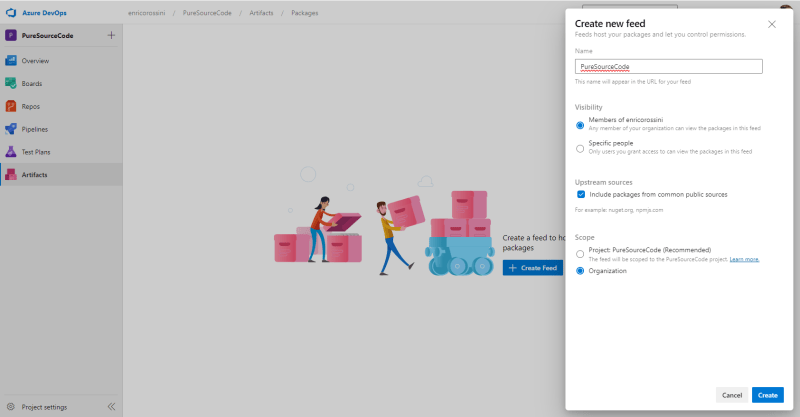
Task: Open the Learn more link
Action: (x=744, y=259)
